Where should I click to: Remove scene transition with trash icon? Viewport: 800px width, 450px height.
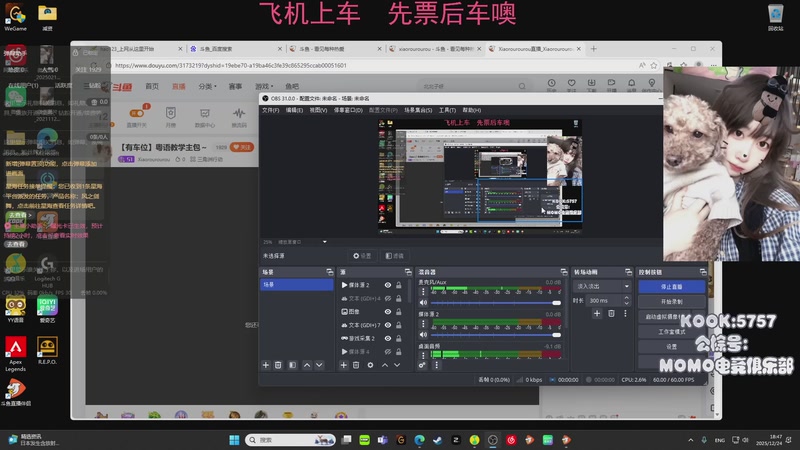click(611, 313)
